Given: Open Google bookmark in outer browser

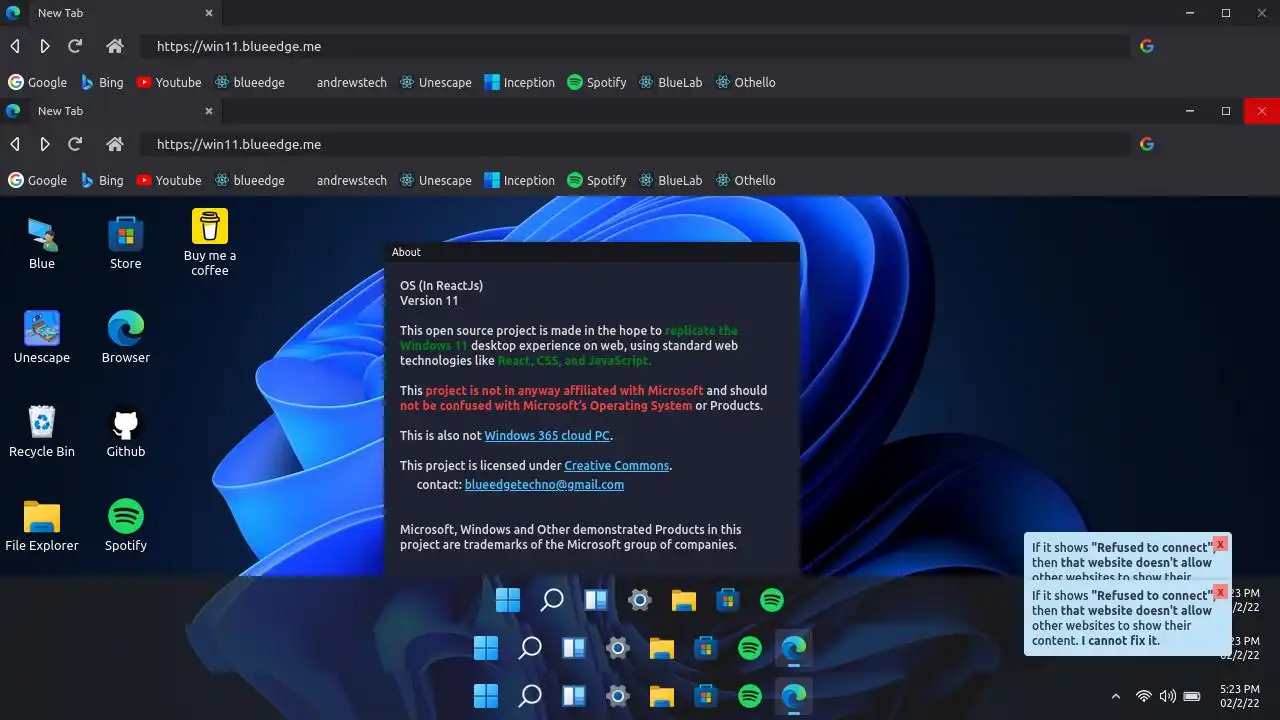Looking at the screenshot, I should [x=37, y=82].
